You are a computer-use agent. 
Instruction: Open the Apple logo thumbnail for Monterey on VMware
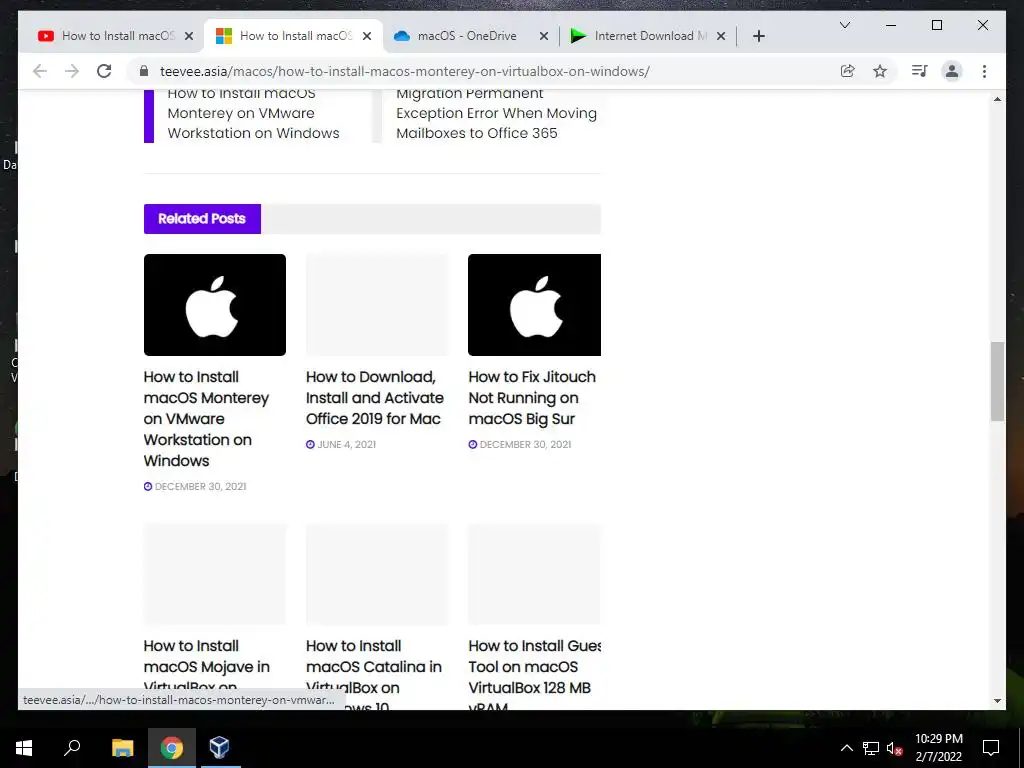(x=215, y=305)
